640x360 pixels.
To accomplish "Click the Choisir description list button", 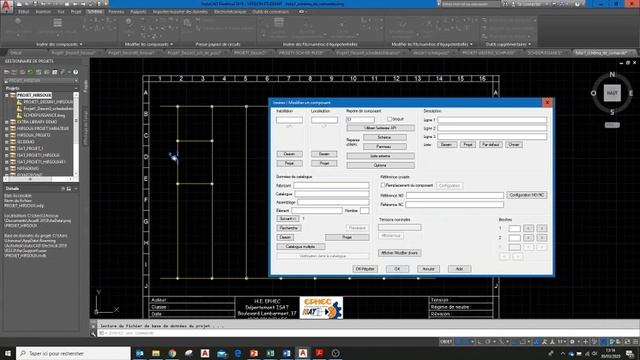I will point(513,144).
